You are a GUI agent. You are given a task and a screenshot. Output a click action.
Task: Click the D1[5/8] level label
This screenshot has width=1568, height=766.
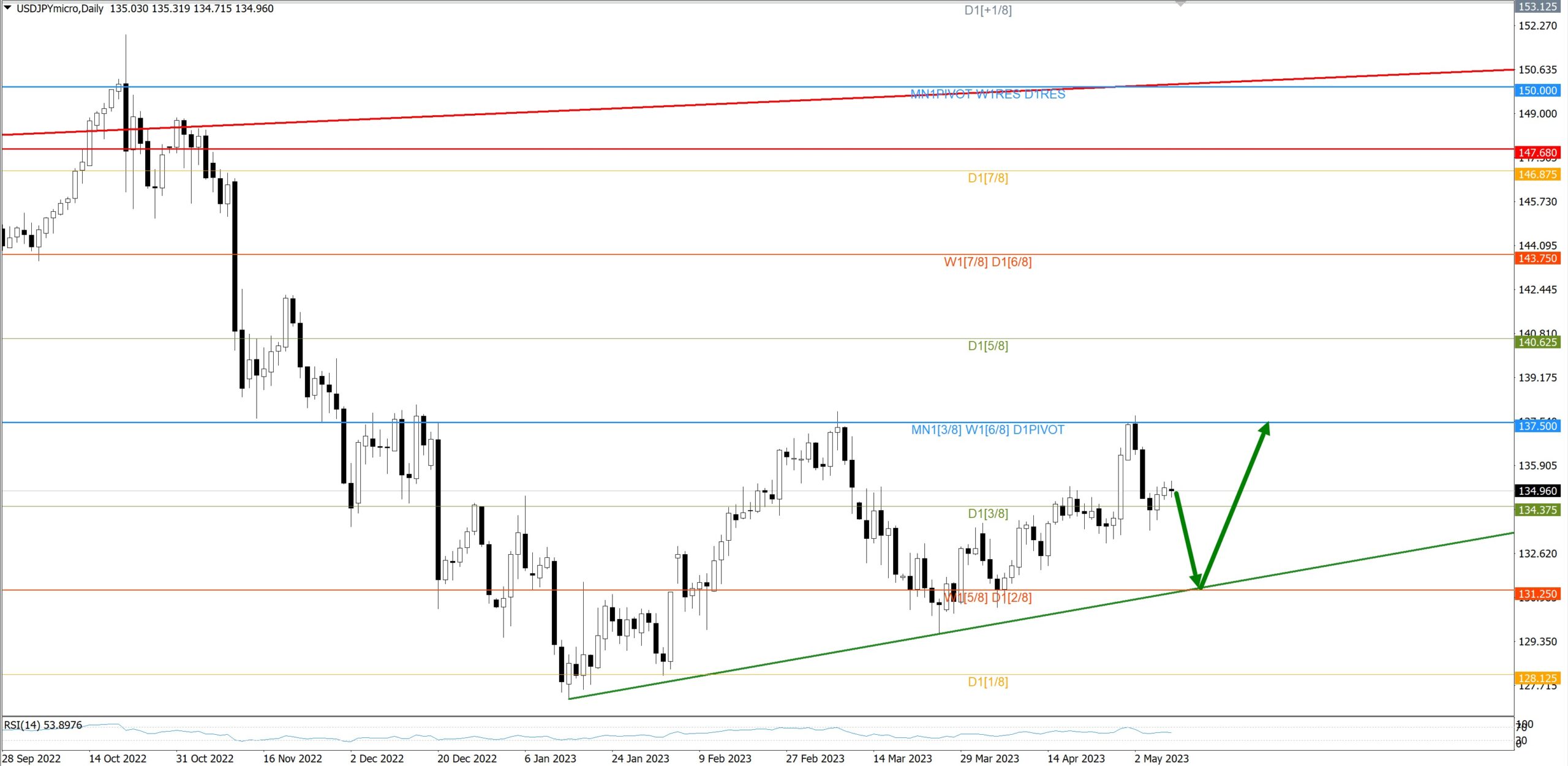(x=987, y=346)
